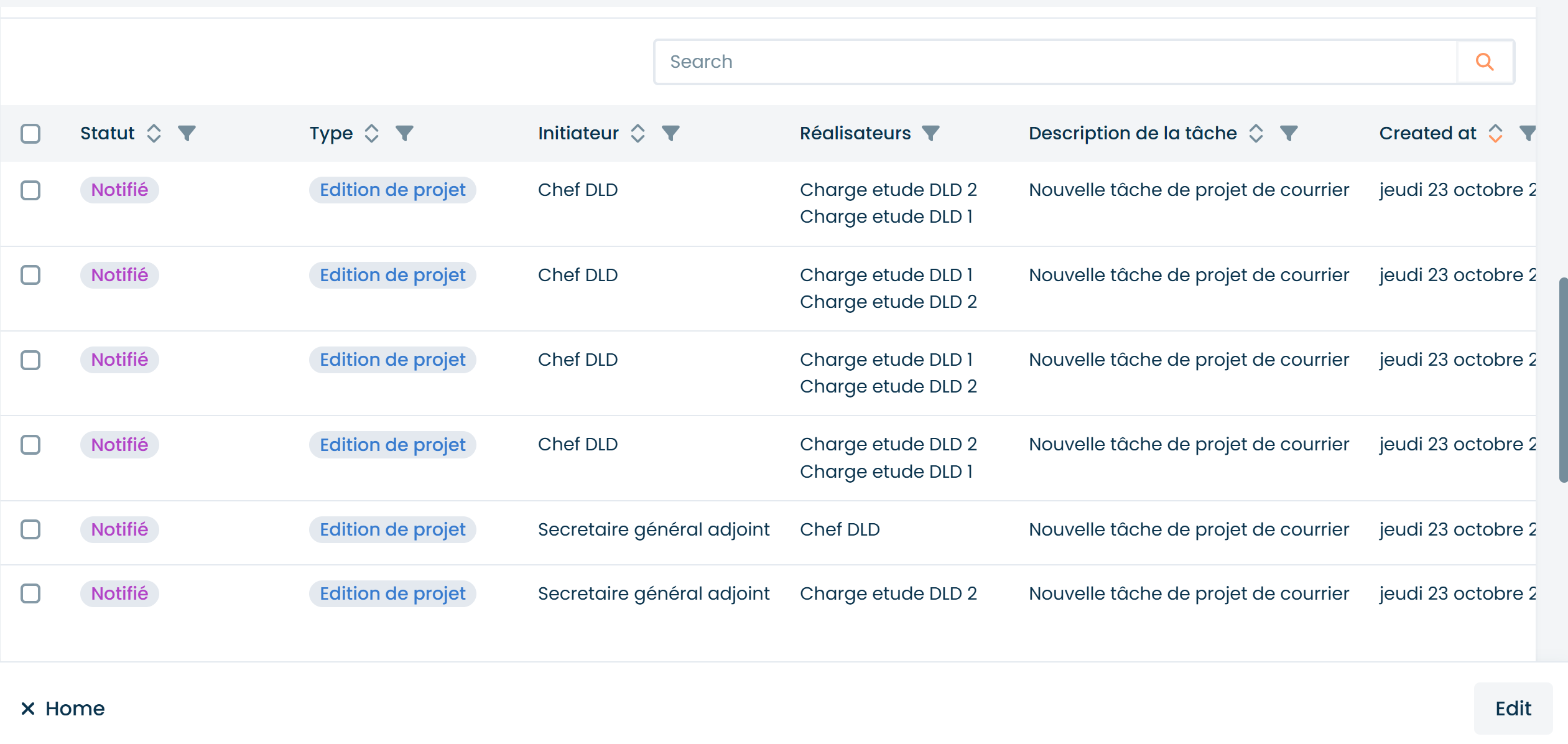
Task: Open the Initiateur column filter
Action: coord(670,133)
